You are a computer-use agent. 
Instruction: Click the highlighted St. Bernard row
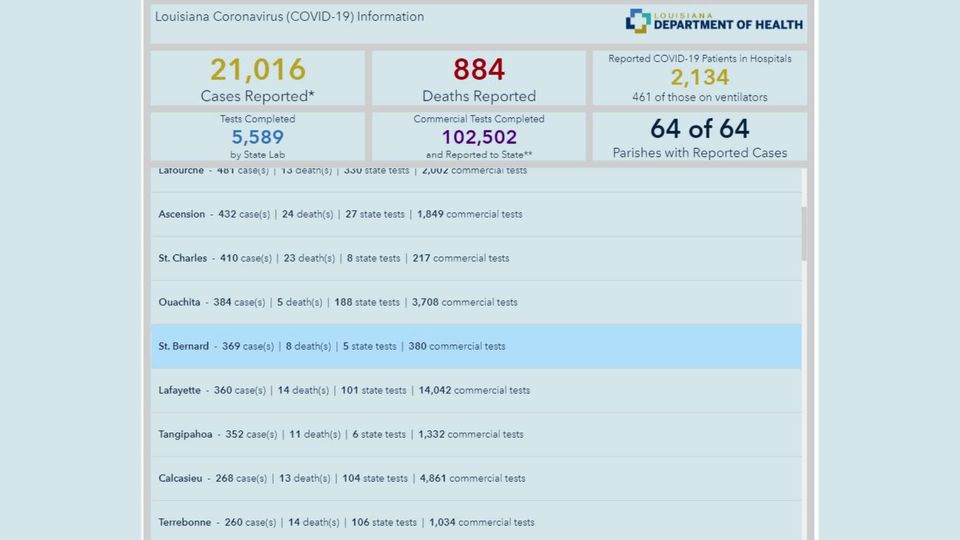tap(476, 346)
